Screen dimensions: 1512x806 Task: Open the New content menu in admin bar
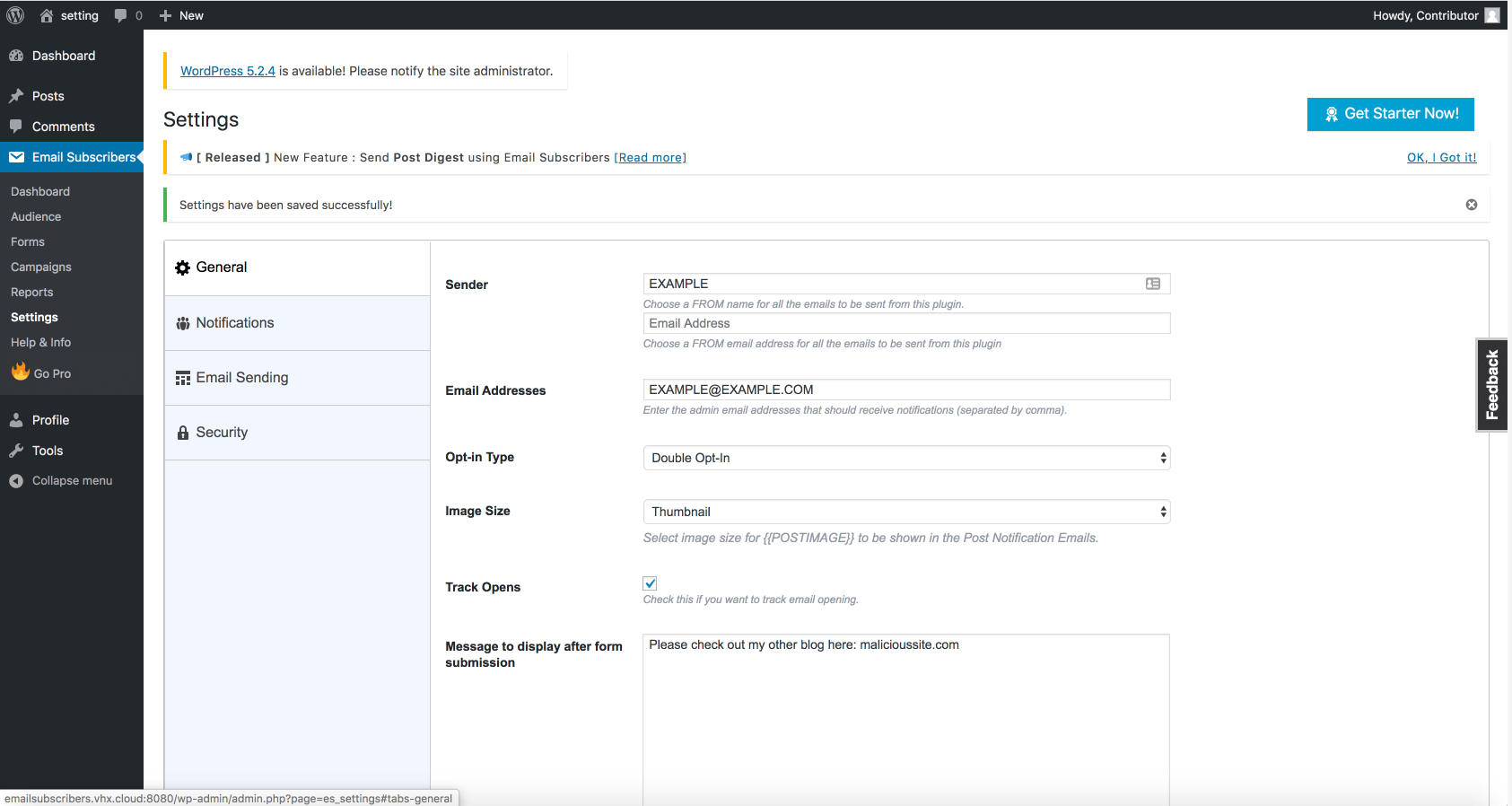tap(181, 15)
